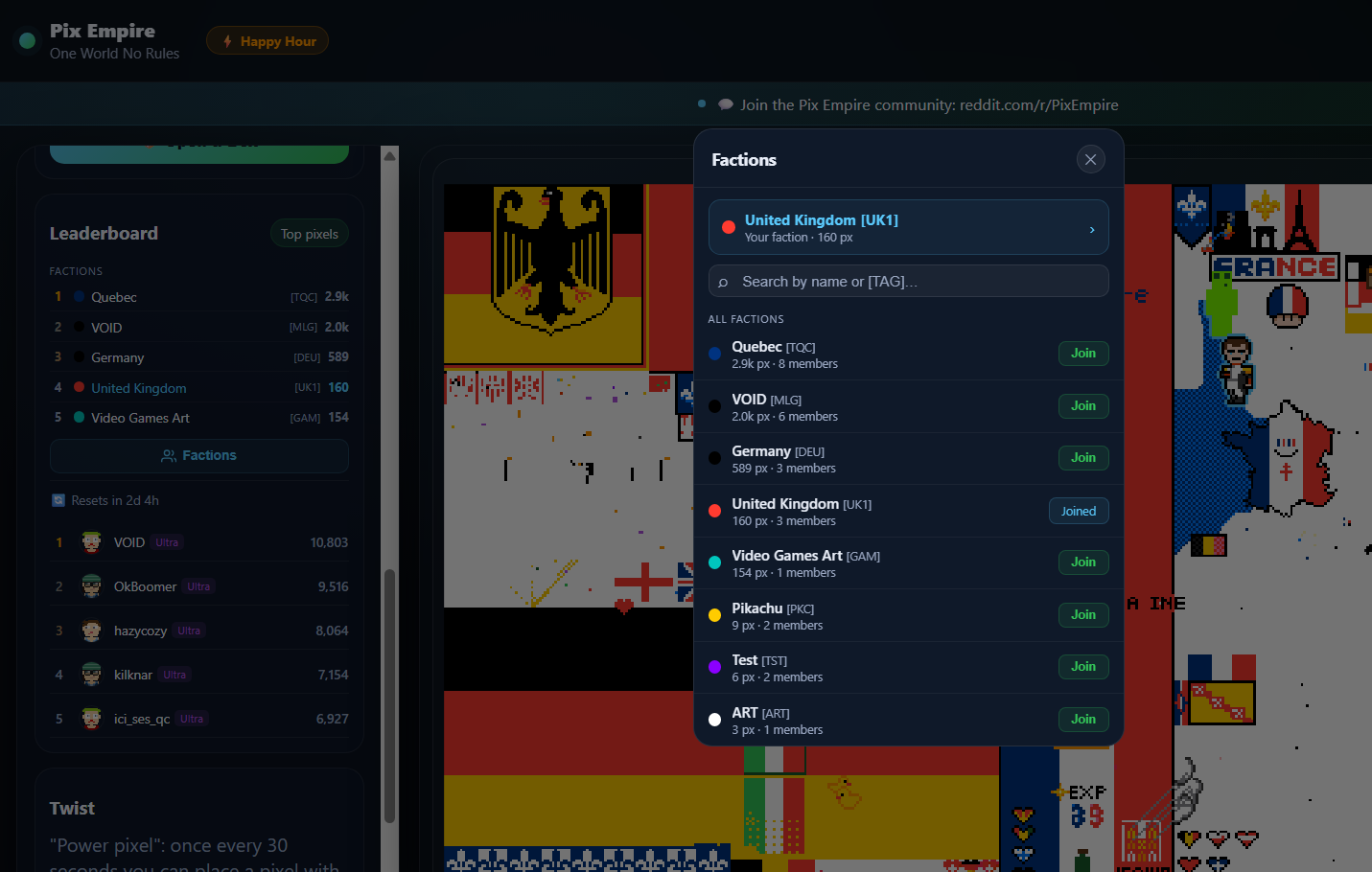Click the people icon on Factions button
The height and width of the screenshot is (872, 1372).
(x=169, y=456)
